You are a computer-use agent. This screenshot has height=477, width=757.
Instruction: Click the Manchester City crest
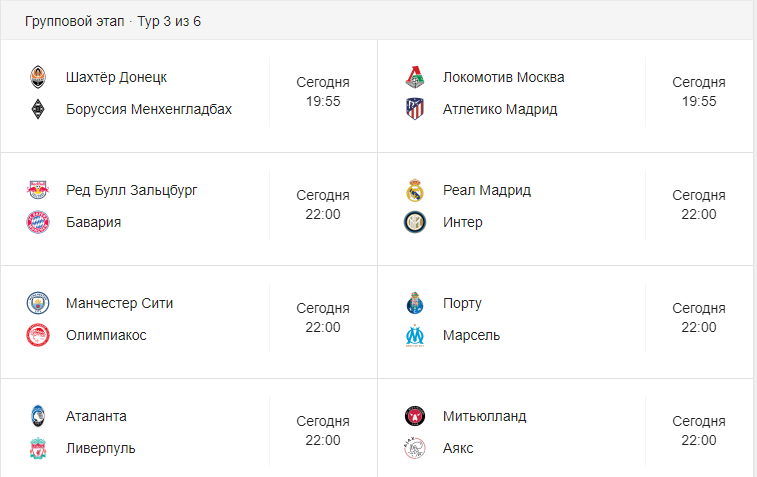pyautogui.click(x=38, y=303)
